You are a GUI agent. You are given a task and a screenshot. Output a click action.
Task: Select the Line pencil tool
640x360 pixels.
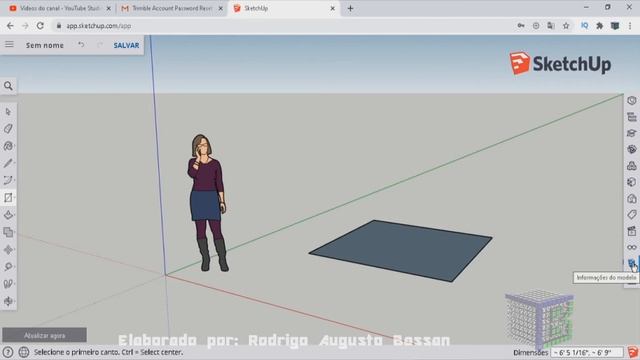(x=8, y=163)
